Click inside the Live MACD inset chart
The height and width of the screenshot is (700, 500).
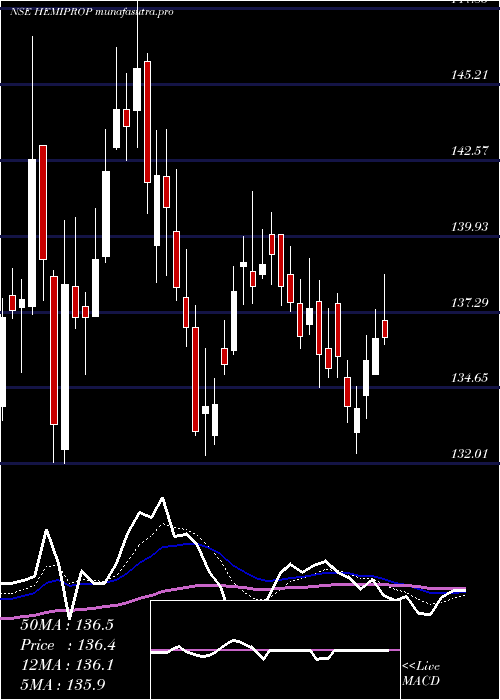275,650
